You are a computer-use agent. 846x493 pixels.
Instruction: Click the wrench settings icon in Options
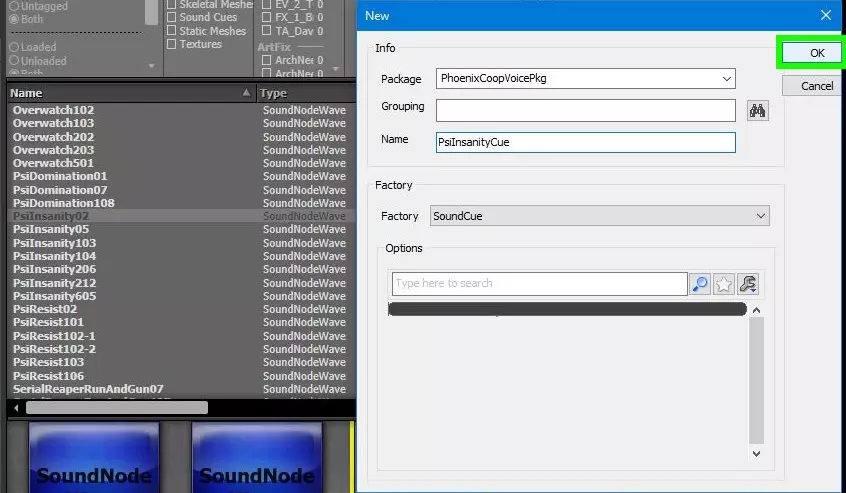click(748, 284)
